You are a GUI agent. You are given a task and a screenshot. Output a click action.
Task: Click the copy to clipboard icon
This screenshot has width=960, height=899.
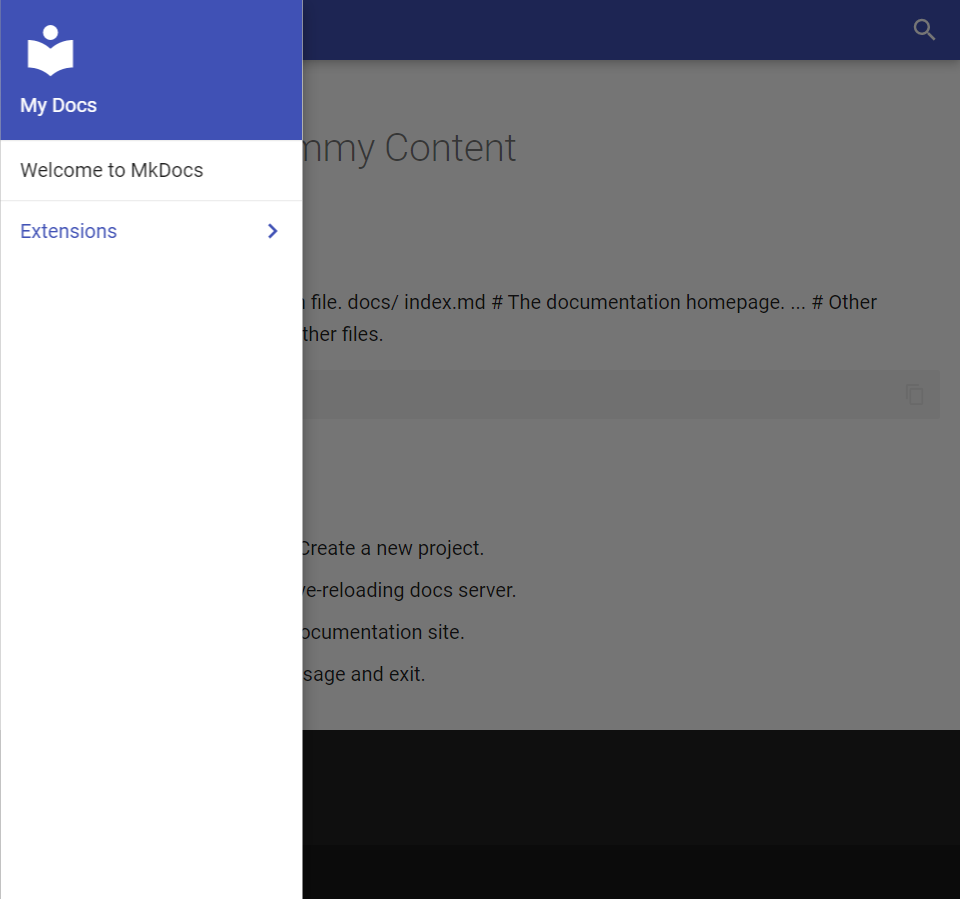914,394
